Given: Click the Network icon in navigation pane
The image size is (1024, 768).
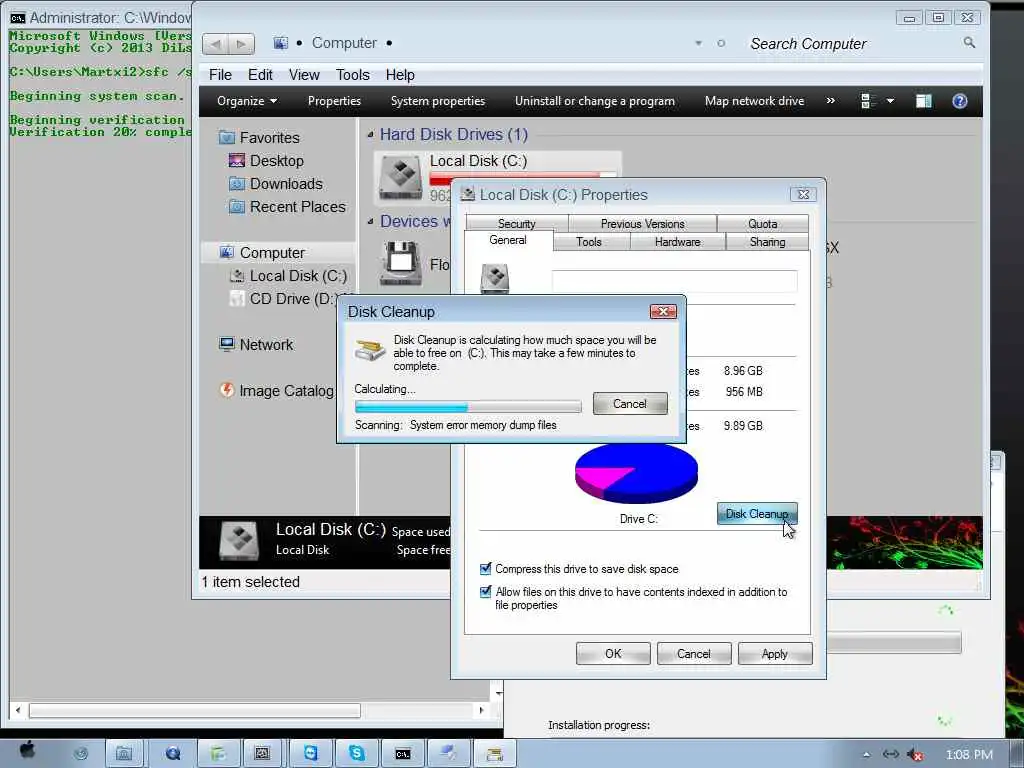Looking at the screenshot, I should tap(227, 344).
